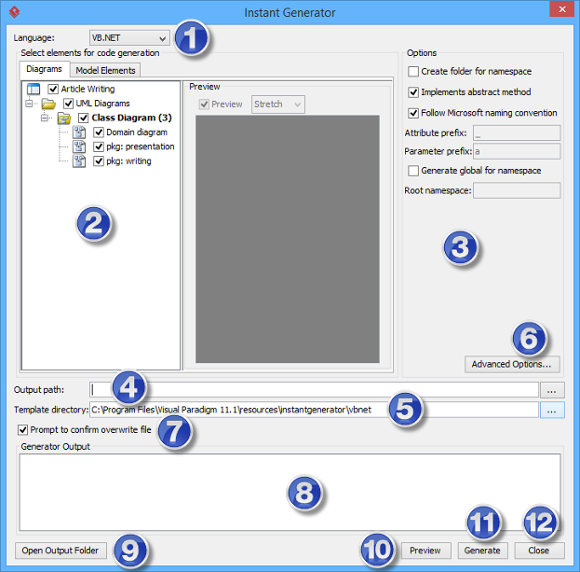Image resolution: width=580 pixels, height=572 pixels.
Task: Click the Advanced Options... button
Action: [x=512, y=364]
